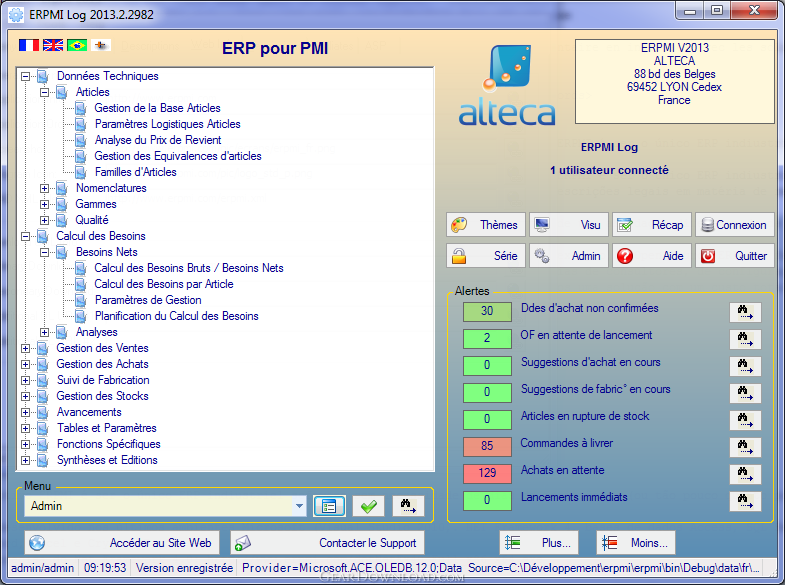Click the orange 85 Commandes à livrer counter
Screen dimensions: 785x585
[487, 446]
